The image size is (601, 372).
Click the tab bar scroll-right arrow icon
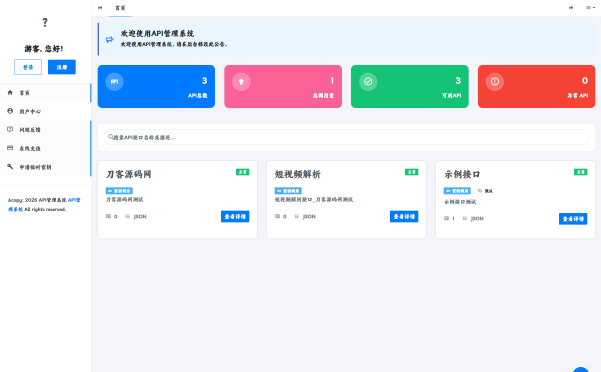tap(571, 8)
